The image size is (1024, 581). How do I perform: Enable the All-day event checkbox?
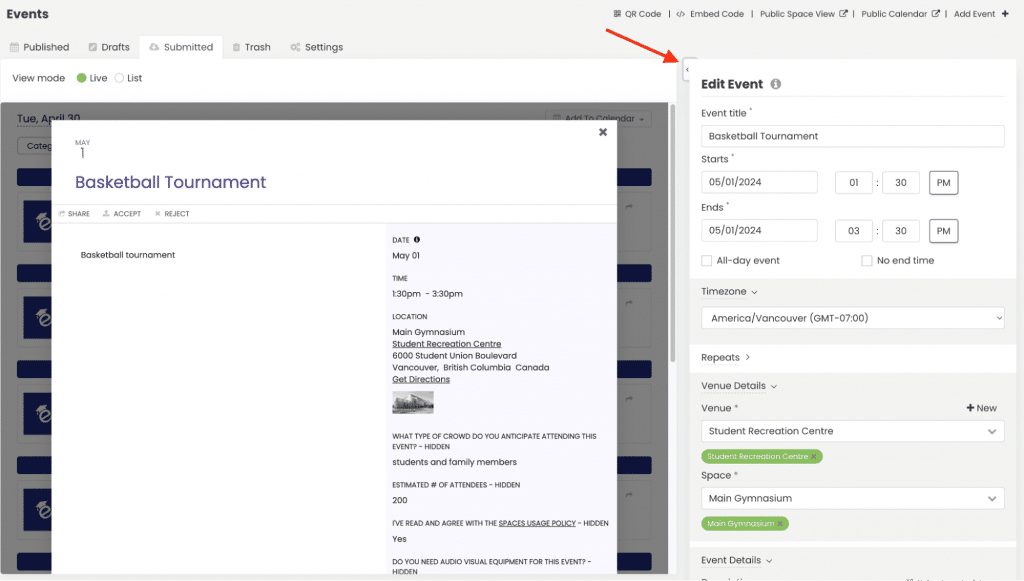pos(707,261)
